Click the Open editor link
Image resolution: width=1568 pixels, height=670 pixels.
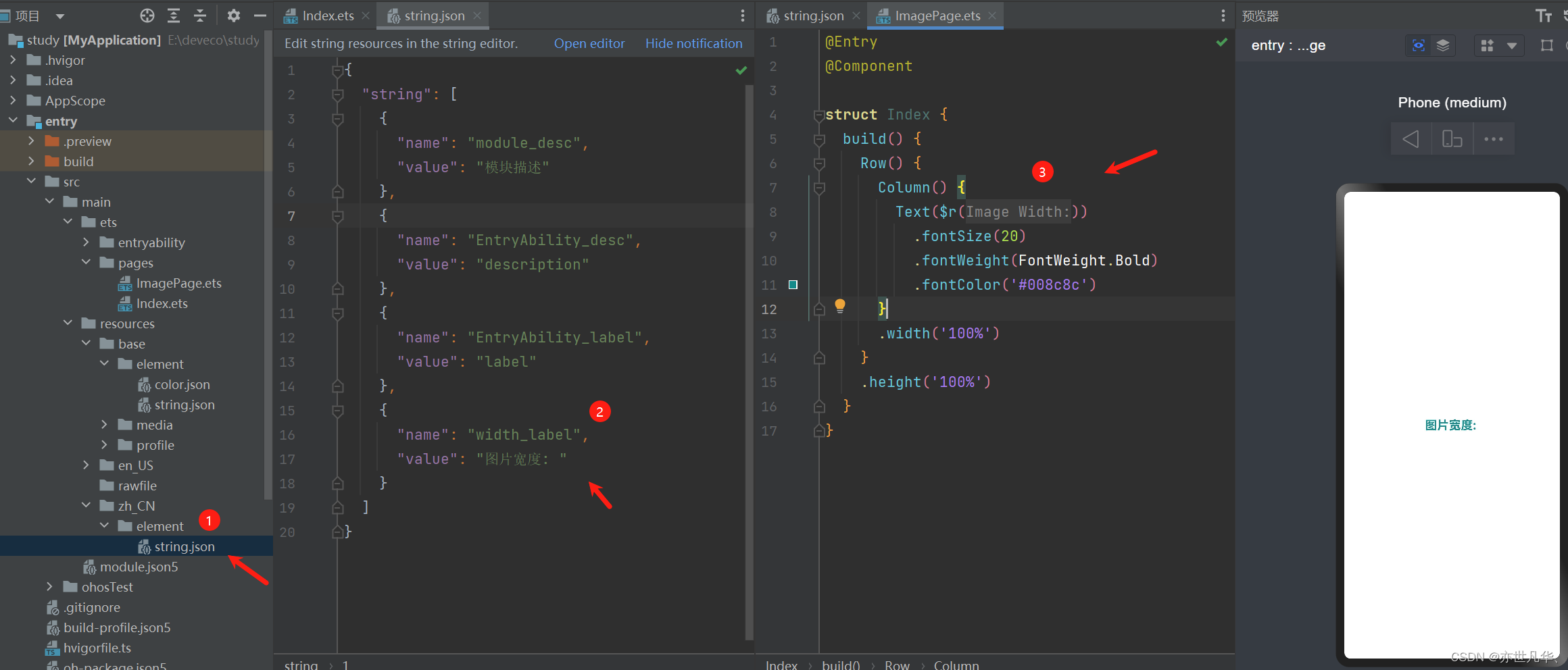point(589,43)
